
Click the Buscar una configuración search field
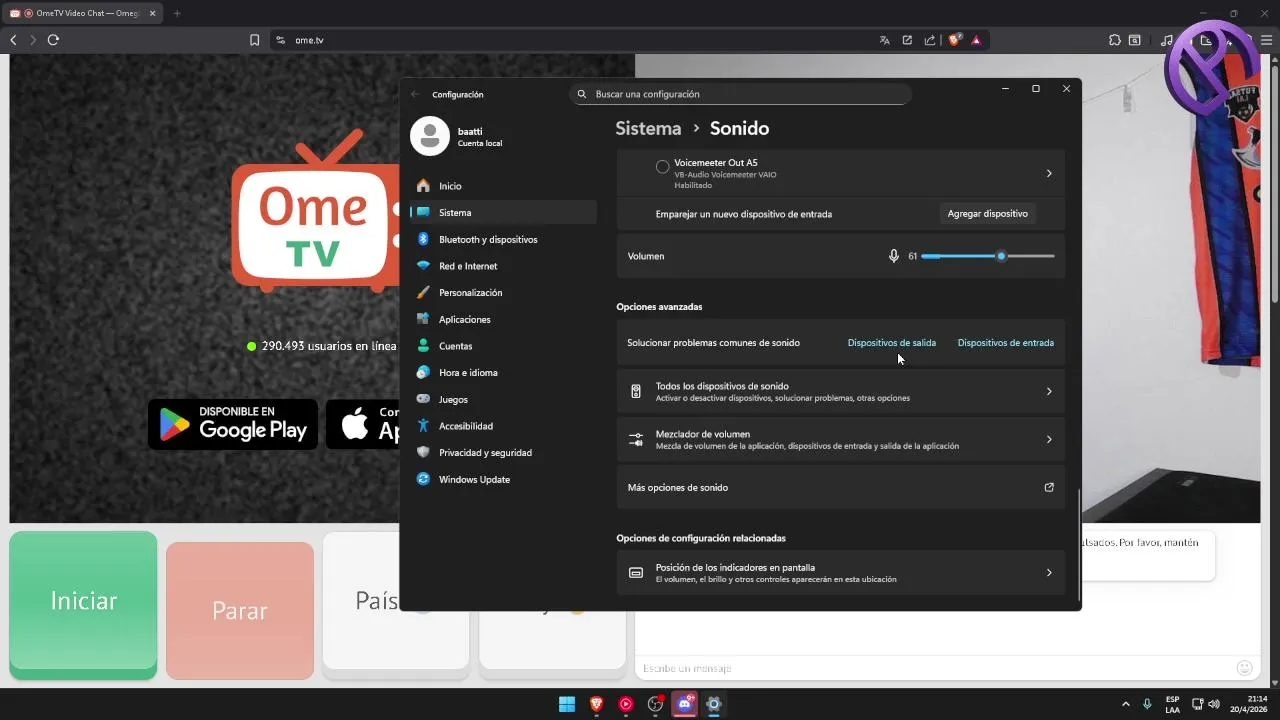point(741,94)
